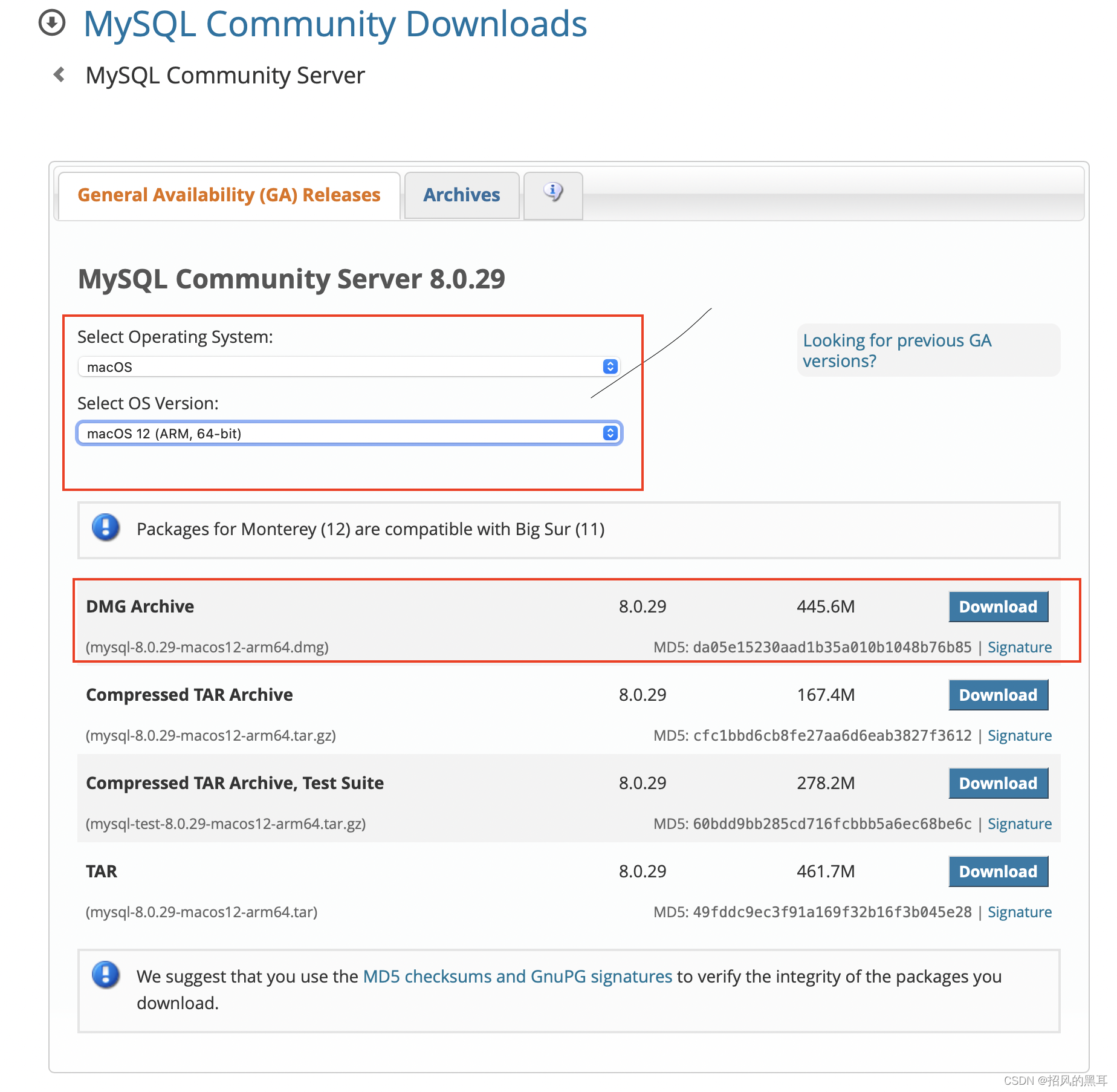Select MD5 hash da05e15230aad1b35a010b1048b76b85
Screen dimensions: 1117x1092
coord(832,647)
